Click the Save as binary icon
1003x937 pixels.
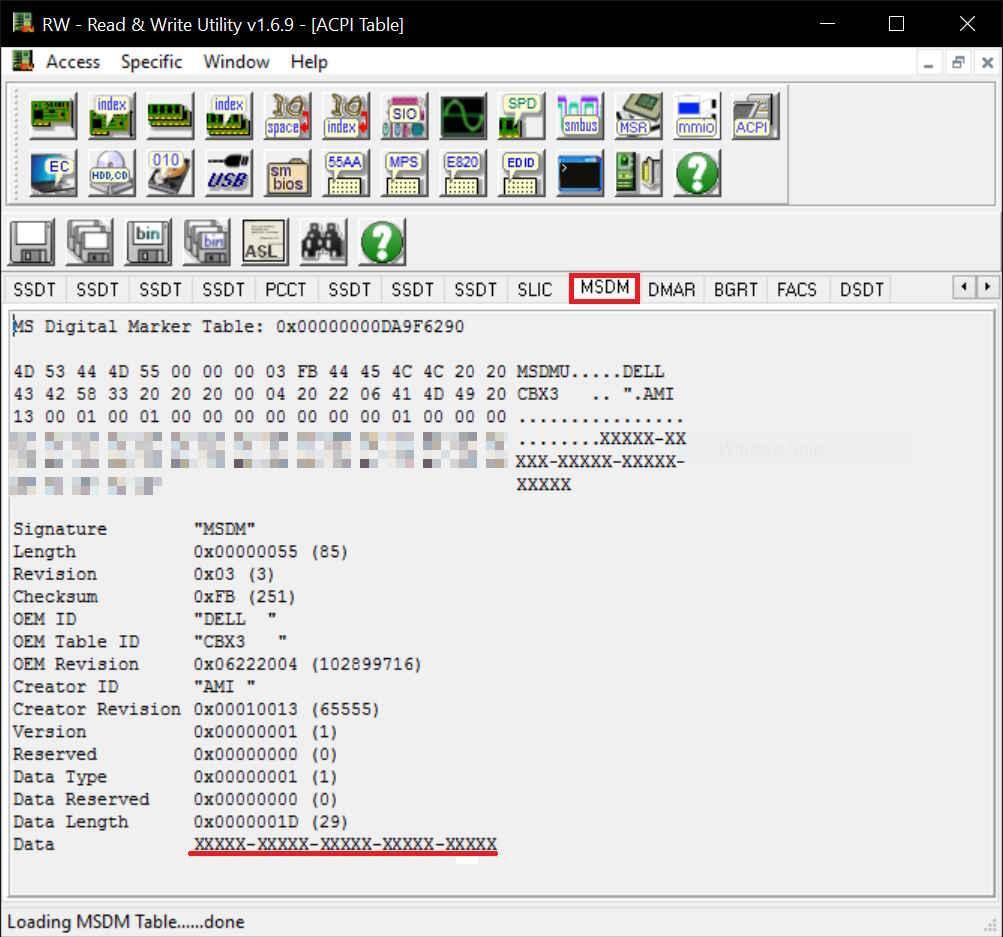pyautogui.click(x=148, y=242)
